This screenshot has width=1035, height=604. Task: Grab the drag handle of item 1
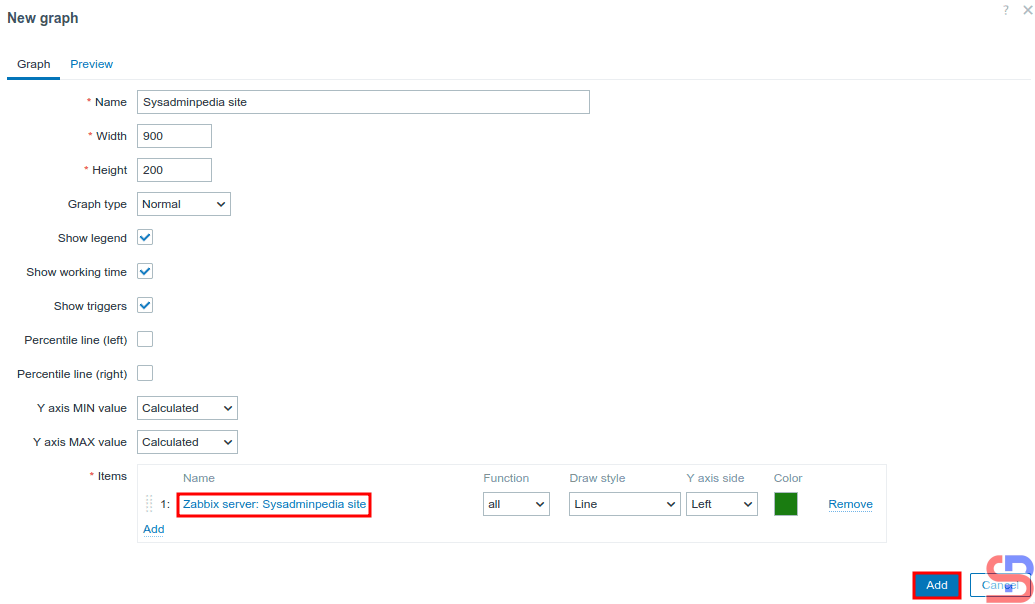click(149, 504)
